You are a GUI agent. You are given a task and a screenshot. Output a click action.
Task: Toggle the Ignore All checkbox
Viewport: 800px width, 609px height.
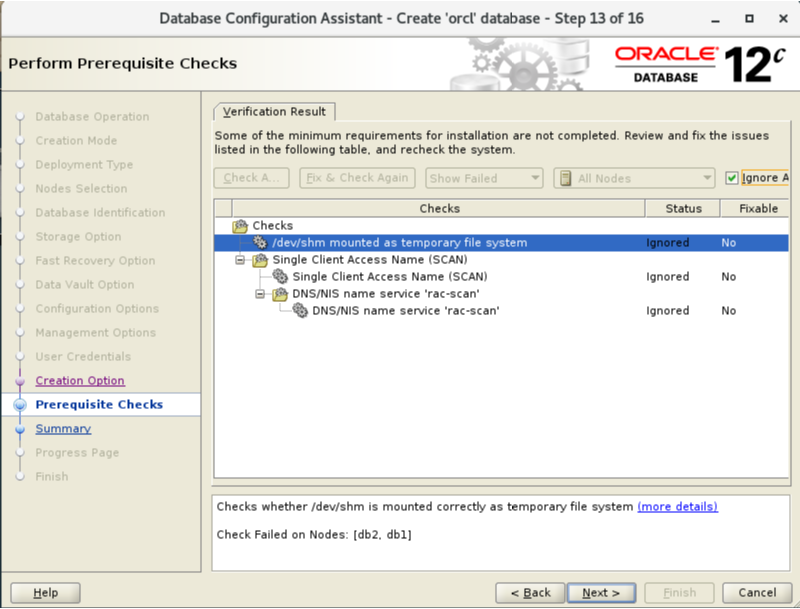pos(732,178)
